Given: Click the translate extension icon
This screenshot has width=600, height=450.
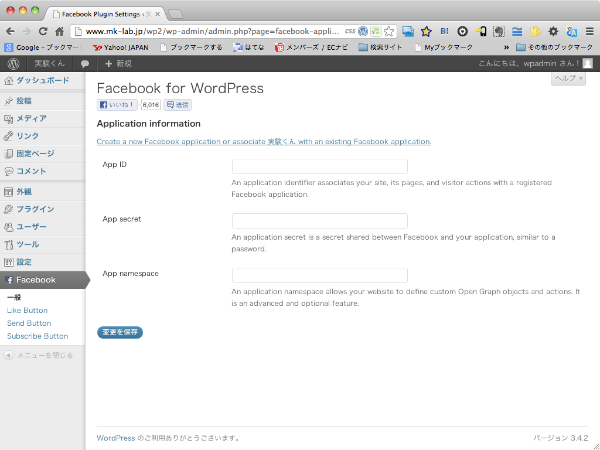Looking at the screenshot, I should (572, 31).
